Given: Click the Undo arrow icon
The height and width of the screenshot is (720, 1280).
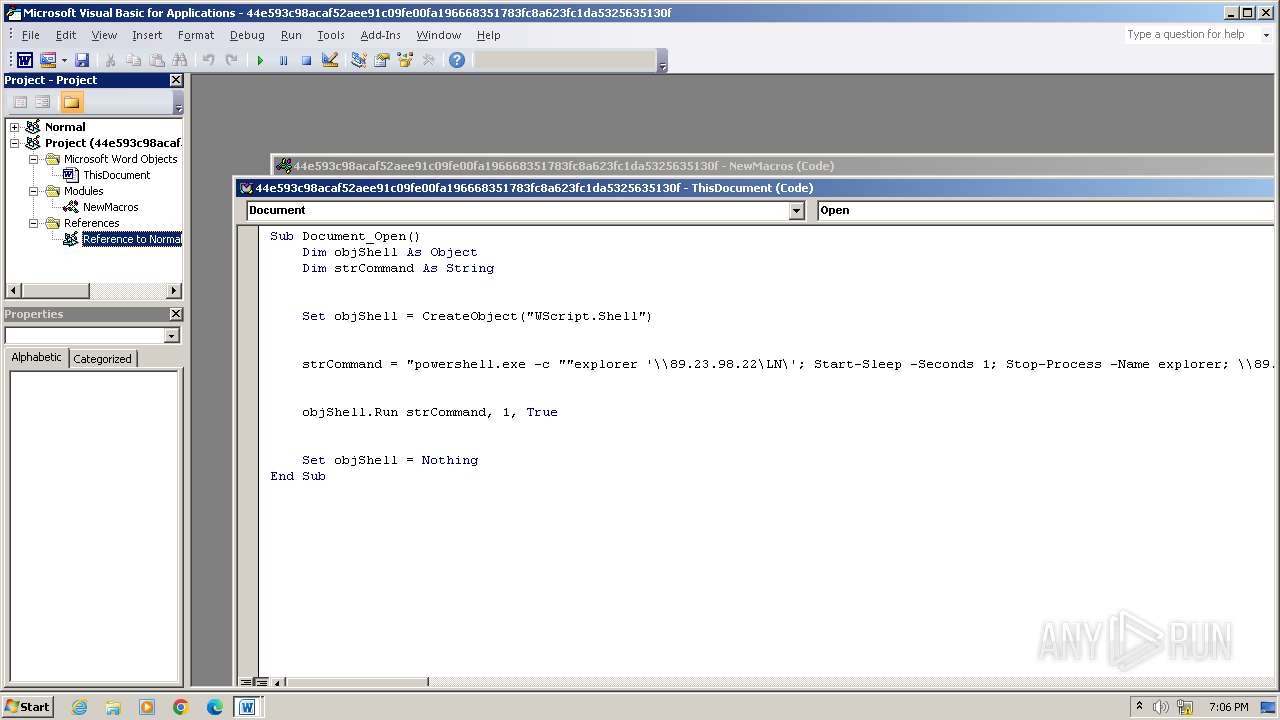Looking at the screenshot, I should point(208,60).
